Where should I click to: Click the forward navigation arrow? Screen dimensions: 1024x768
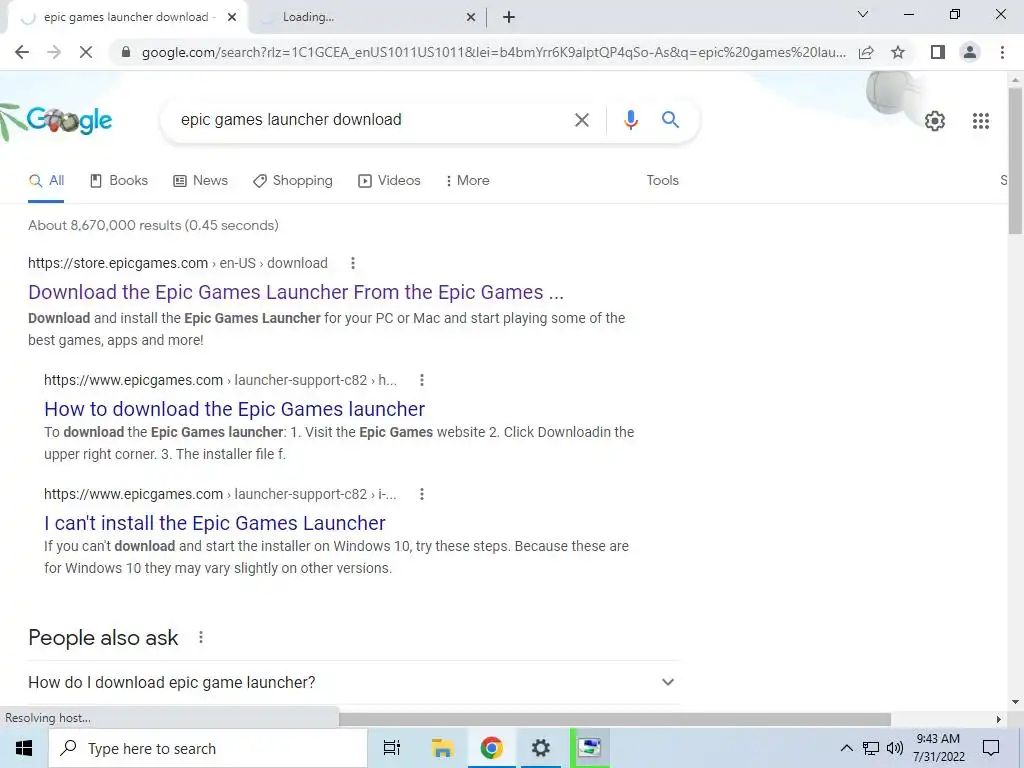[x=54, y=52]
